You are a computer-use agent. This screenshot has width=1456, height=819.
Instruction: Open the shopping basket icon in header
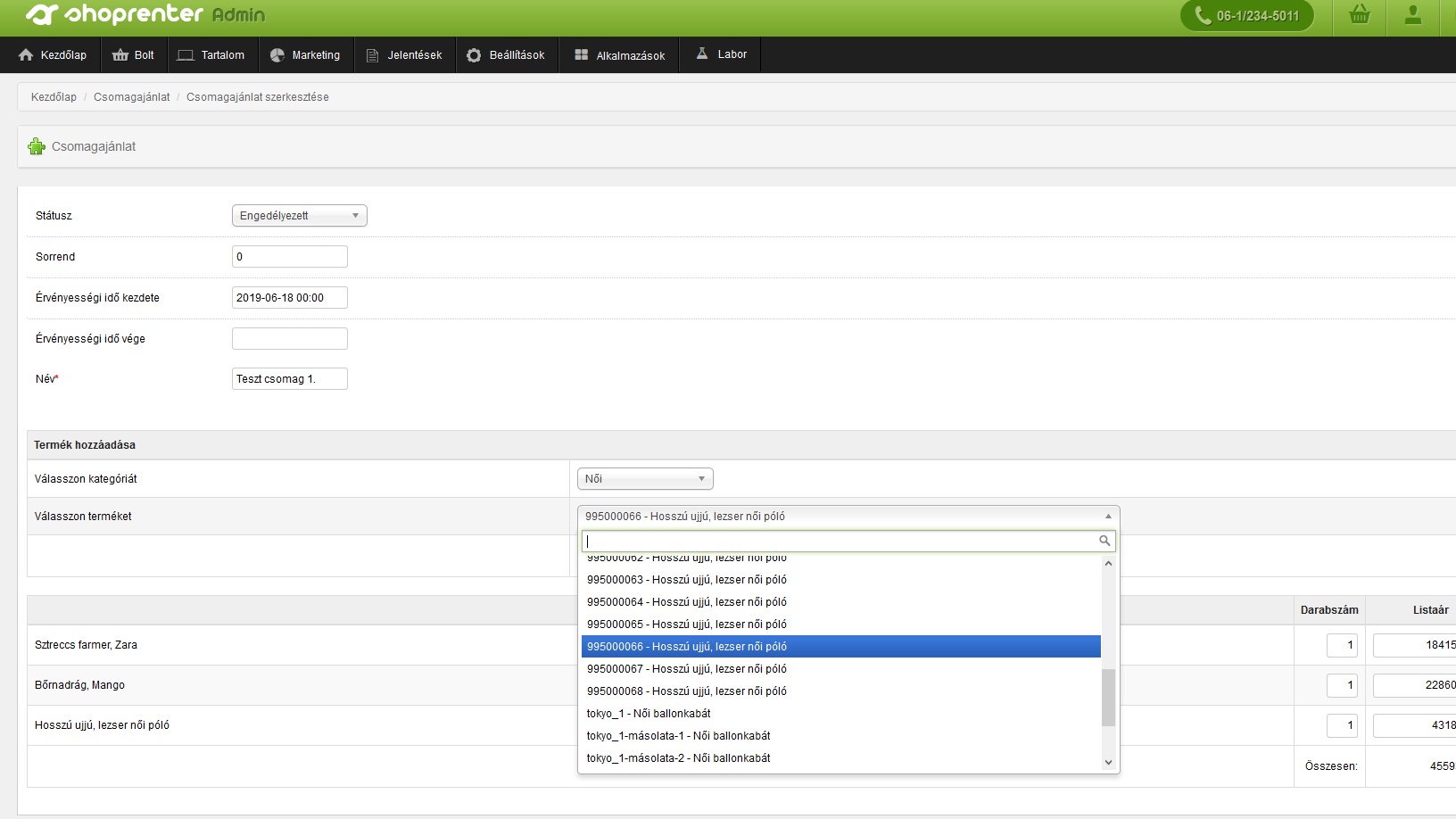pyautogui.click(x=1360, y=15)
